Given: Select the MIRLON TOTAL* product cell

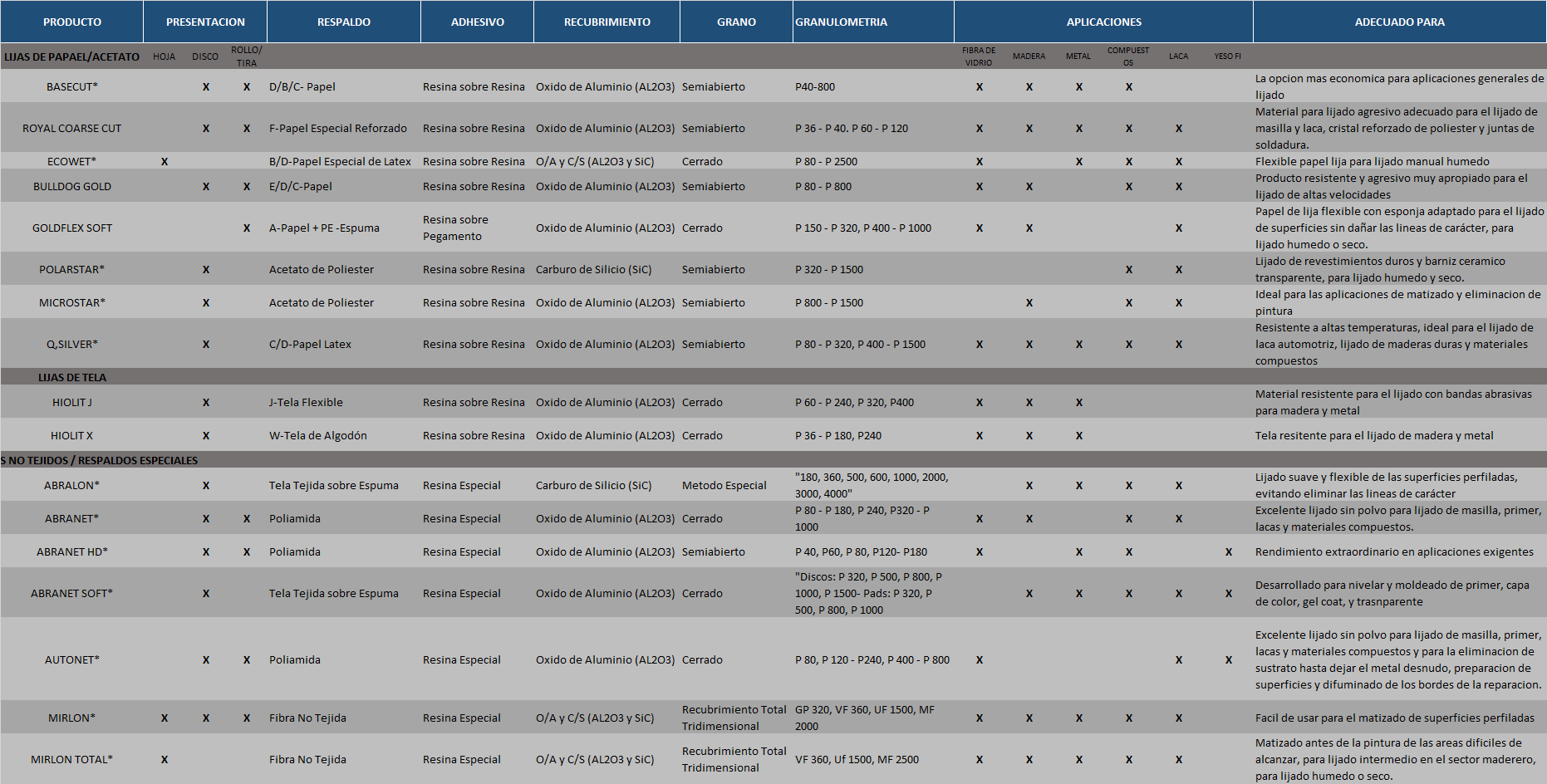Looking at the screenshot, I should click(72, 759).
